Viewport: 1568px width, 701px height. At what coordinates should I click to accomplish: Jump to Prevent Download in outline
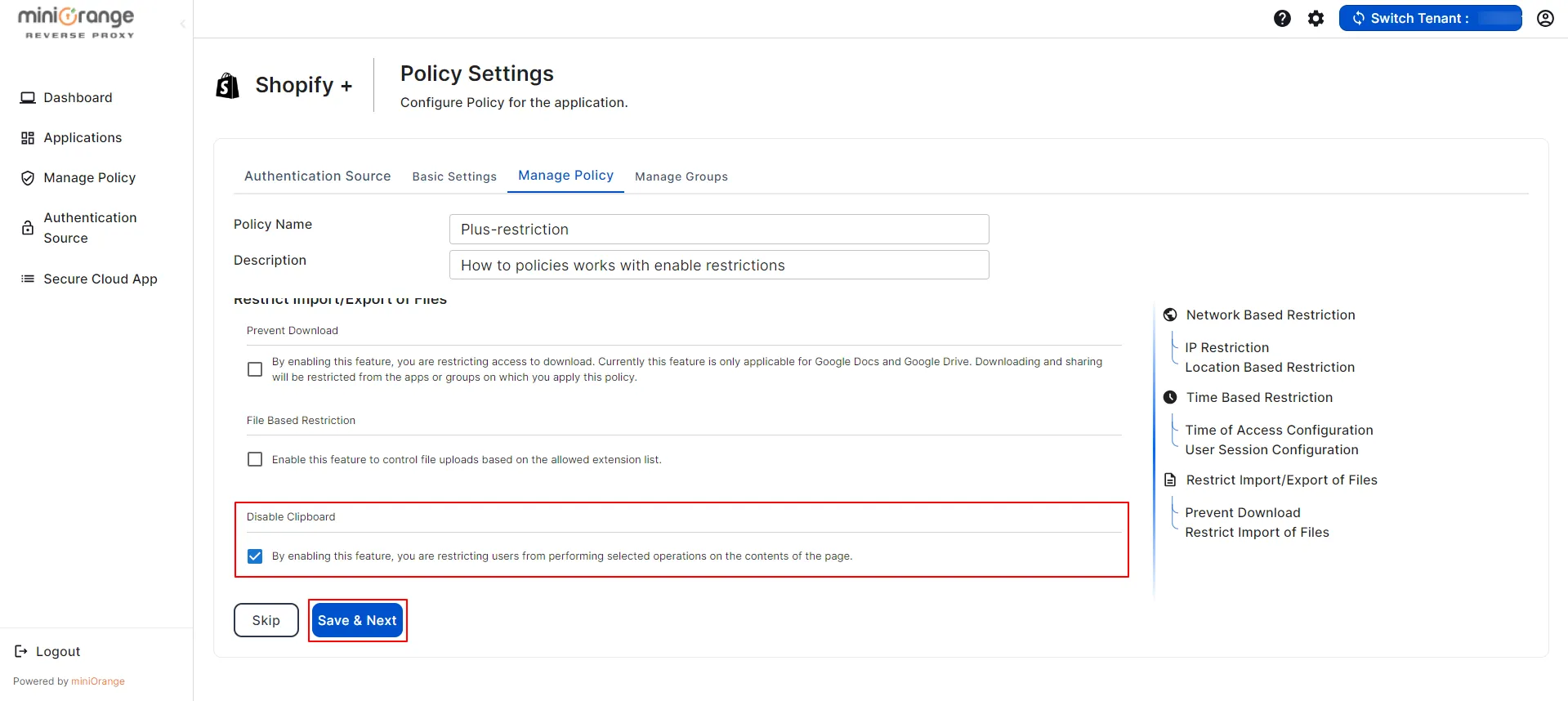[x=1242, y=512]
